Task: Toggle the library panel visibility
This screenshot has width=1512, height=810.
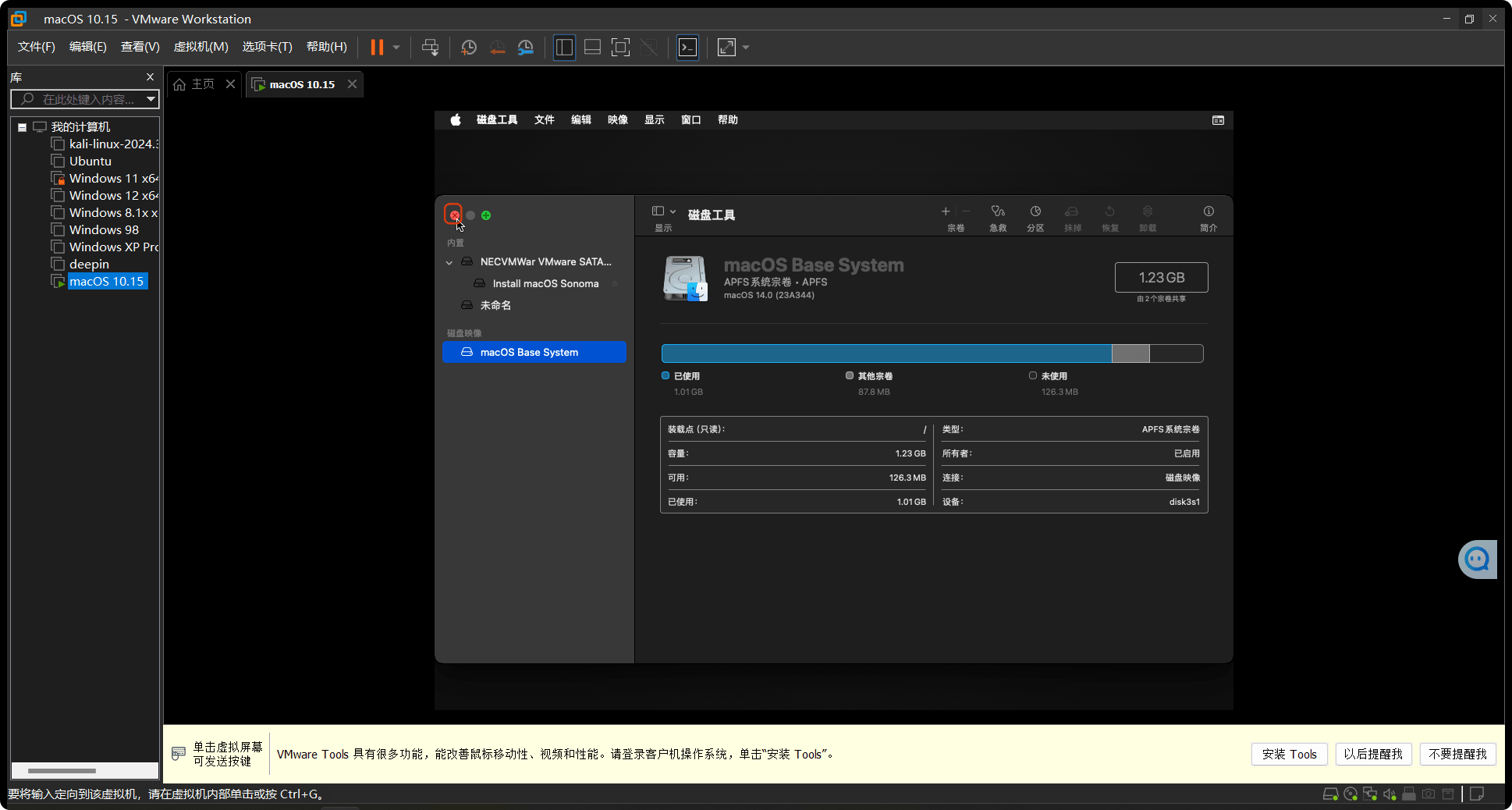Action: click(x=564, y=47)
